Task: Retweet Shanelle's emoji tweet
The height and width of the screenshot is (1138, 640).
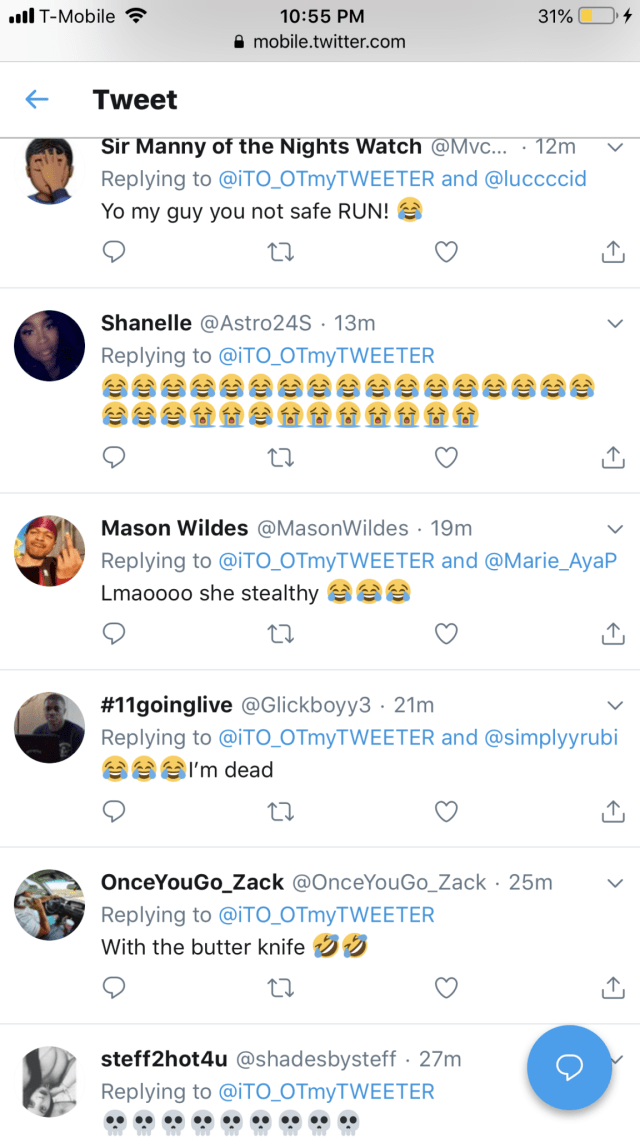Action: [281, 457]
